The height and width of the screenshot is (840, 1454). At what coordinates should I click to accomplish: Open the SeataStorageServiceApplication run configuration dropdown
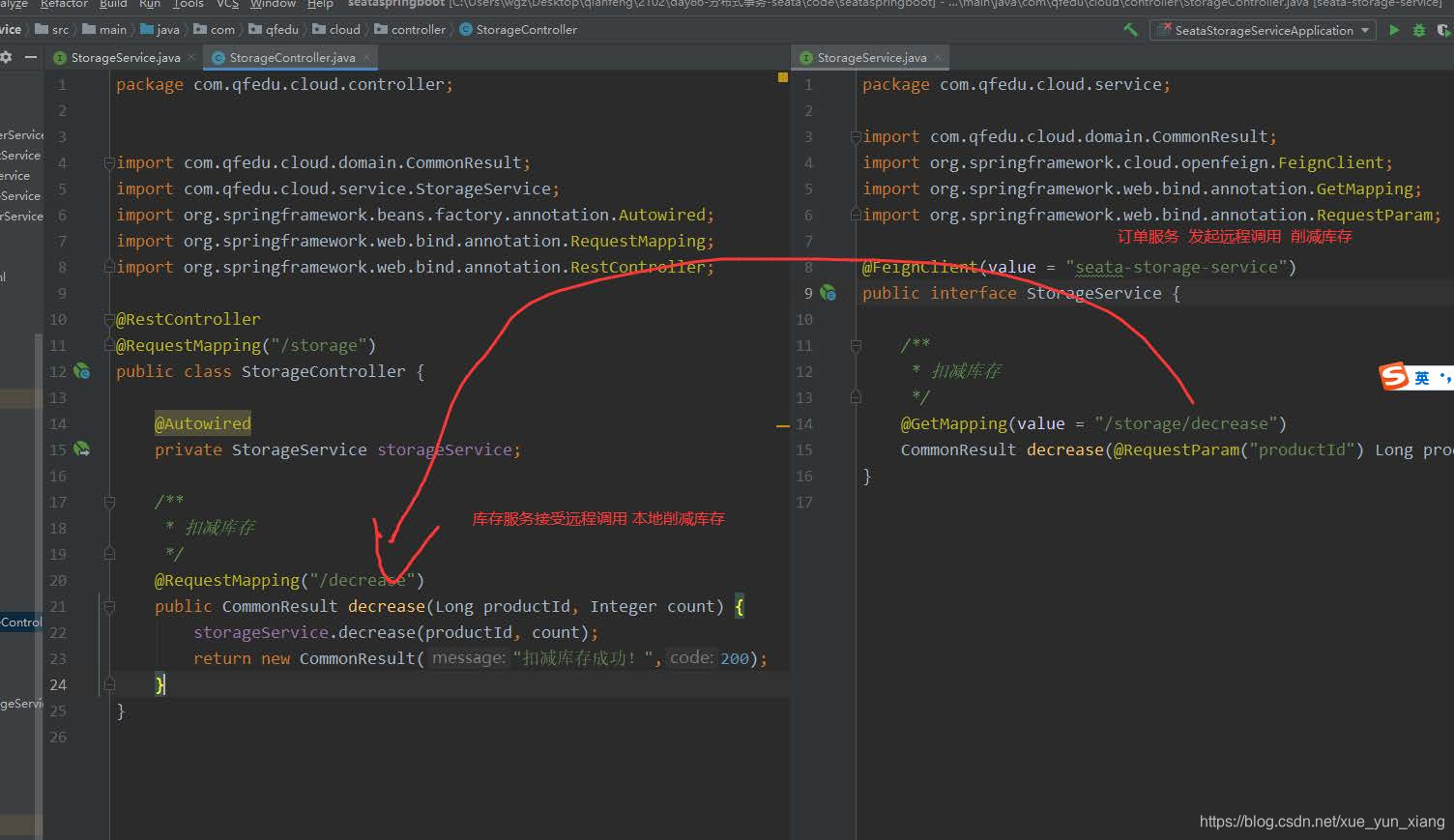coord(1263,30)
